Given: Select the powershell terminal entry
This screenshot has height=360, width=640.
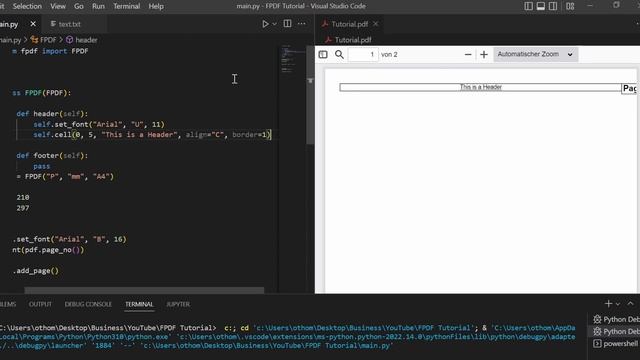Looking at the screenshot, I should (616, 344).
